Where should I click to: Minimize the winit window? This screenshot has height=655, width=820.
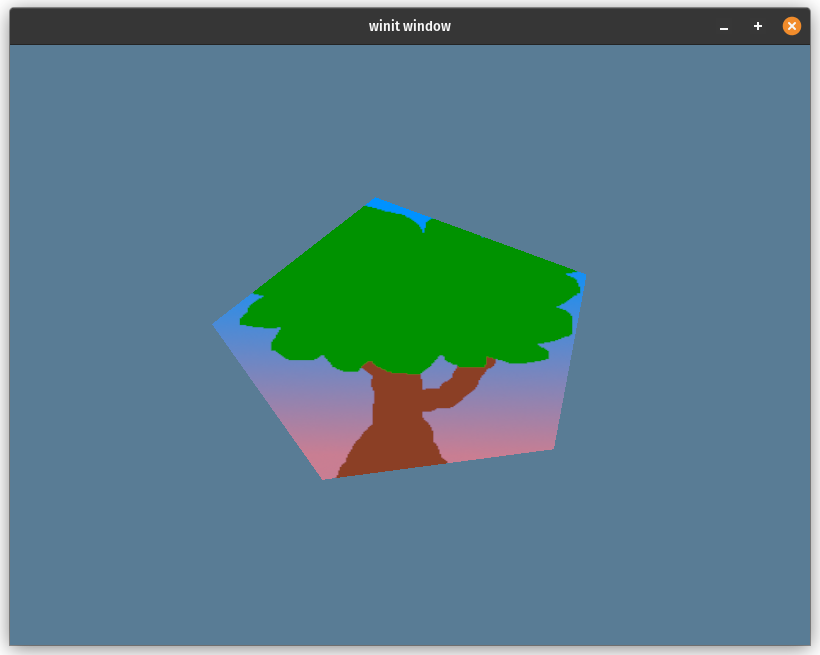pos(724,27)
